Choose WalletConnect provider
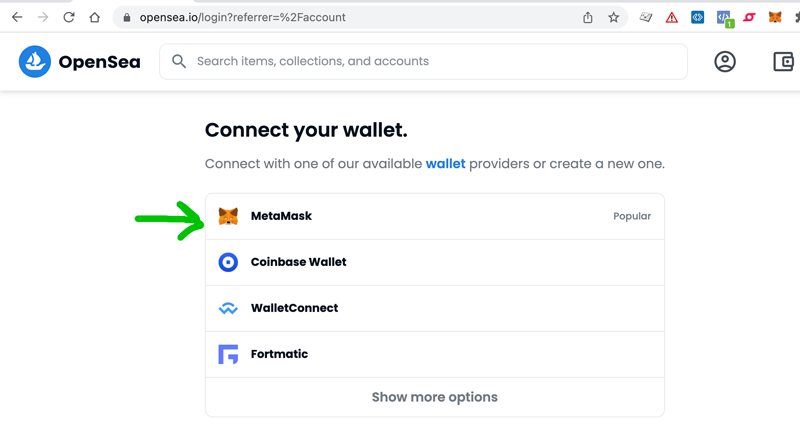The width and height of the screenshot is (800, 445). pyautogui.click(x=435, y=308)
